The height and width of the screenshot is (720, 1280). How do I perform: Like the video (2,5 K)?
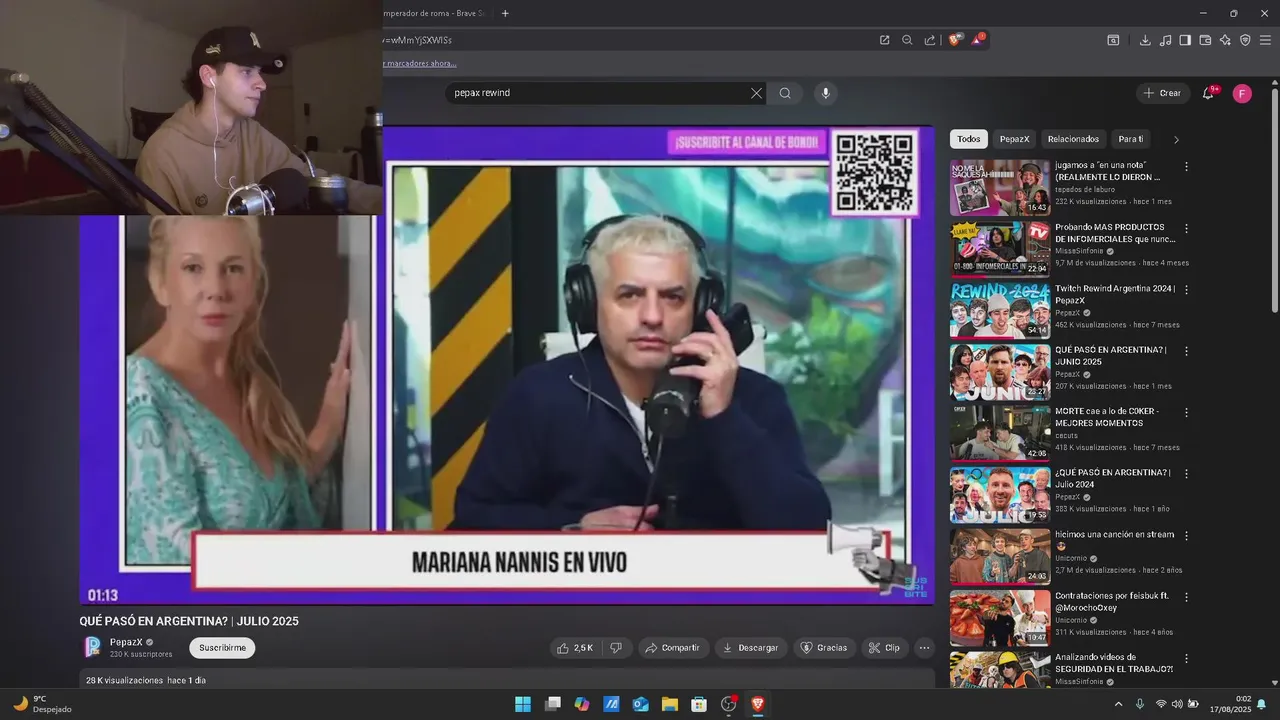pyautogui.click(x=575, y=648)
